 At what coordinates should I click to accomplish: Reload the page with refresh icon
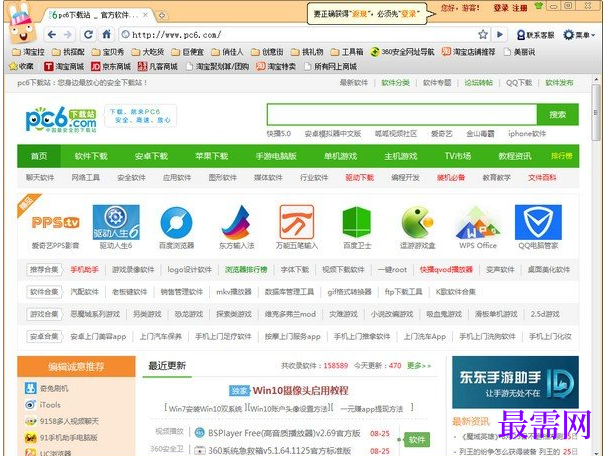coord(88,35)
